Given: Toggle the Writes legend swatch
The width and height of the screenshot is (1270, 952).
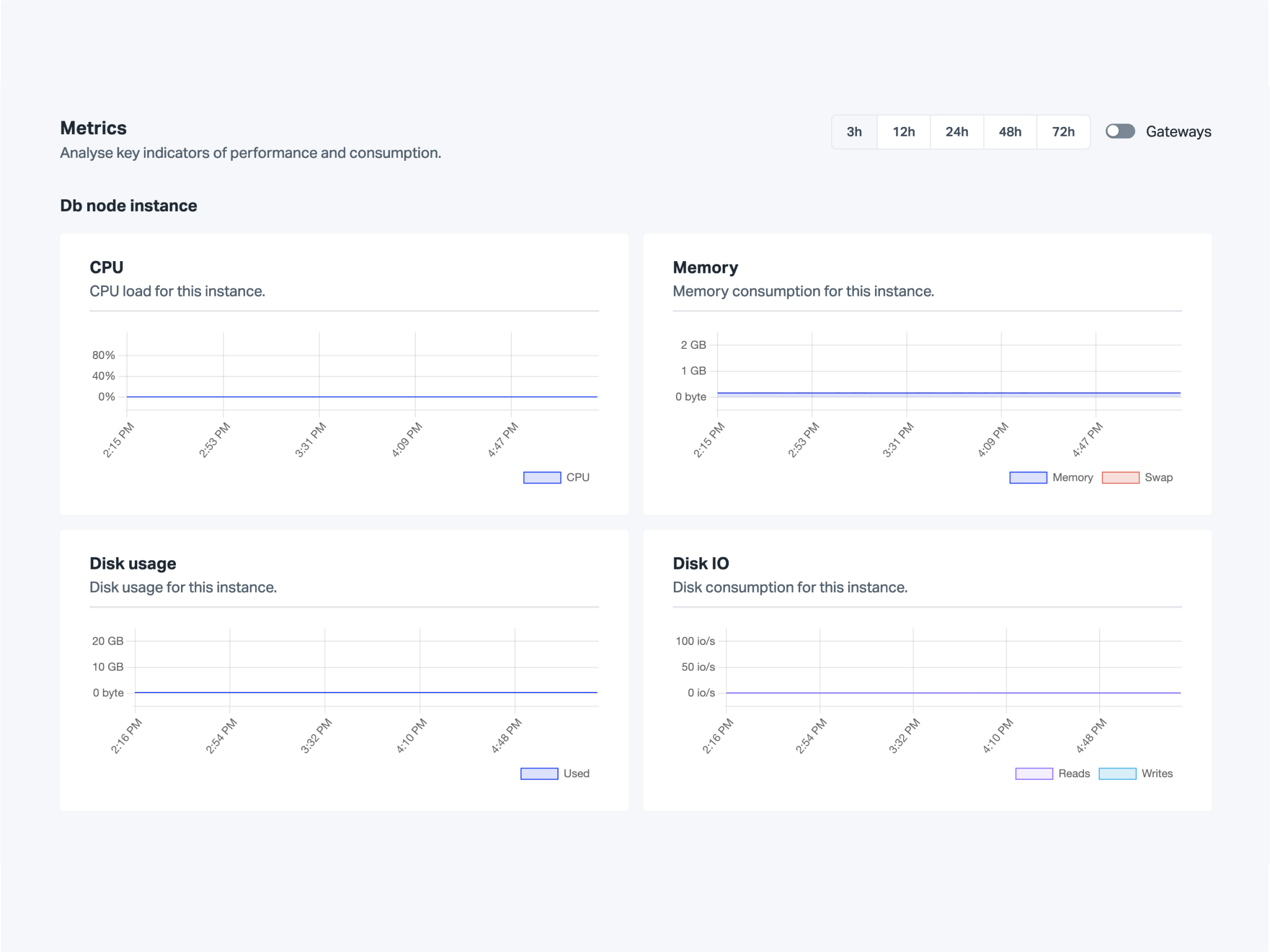Looking at the screenshot, I should tap(1117, 773).
